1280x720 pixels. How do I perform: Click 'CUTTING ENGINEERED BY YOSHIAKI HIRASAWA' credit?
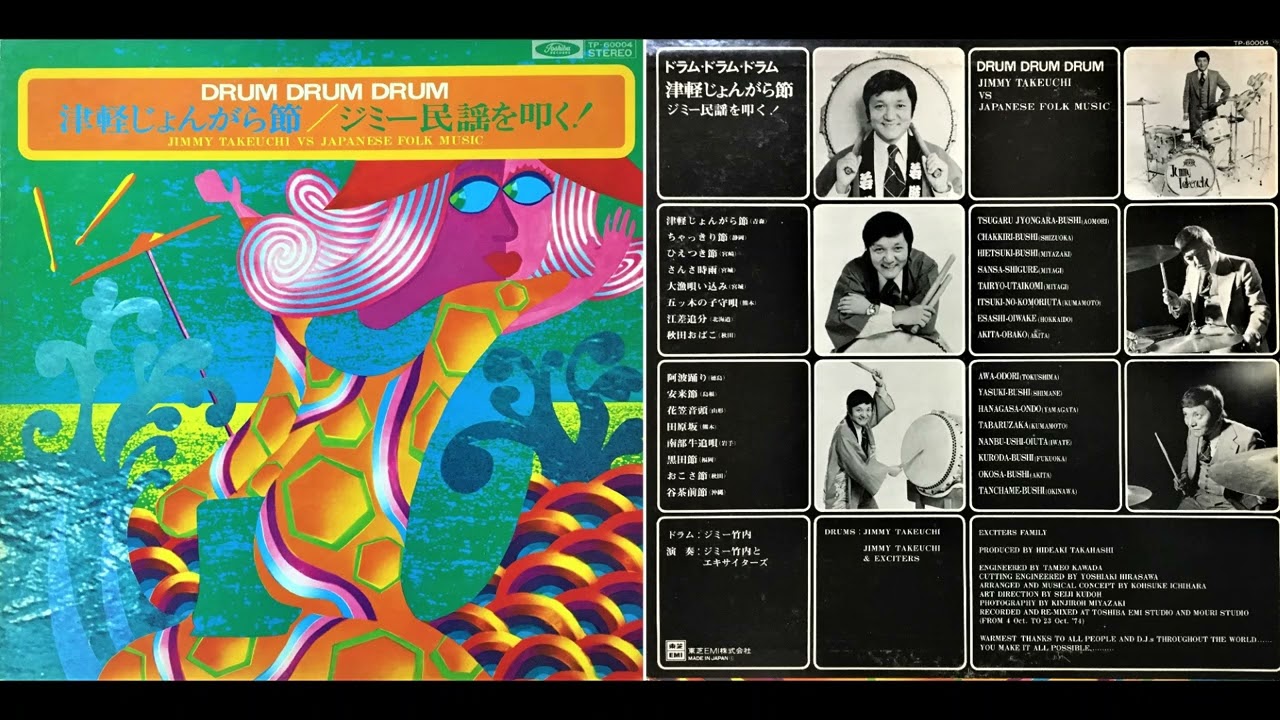(1068, 577)
